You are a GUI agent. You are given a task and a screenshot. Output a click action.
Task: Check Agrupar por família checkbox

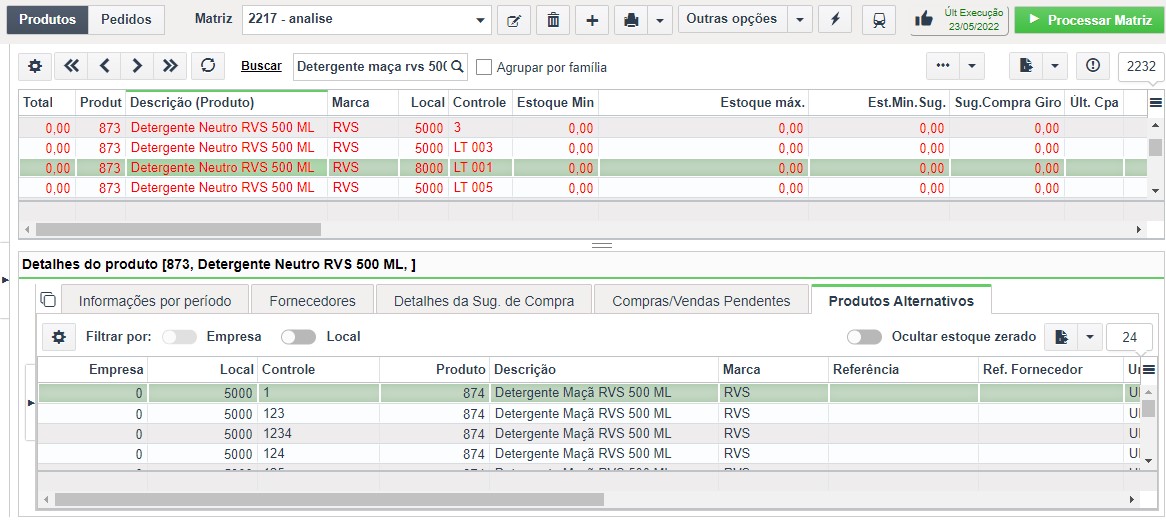pos(484,67)
